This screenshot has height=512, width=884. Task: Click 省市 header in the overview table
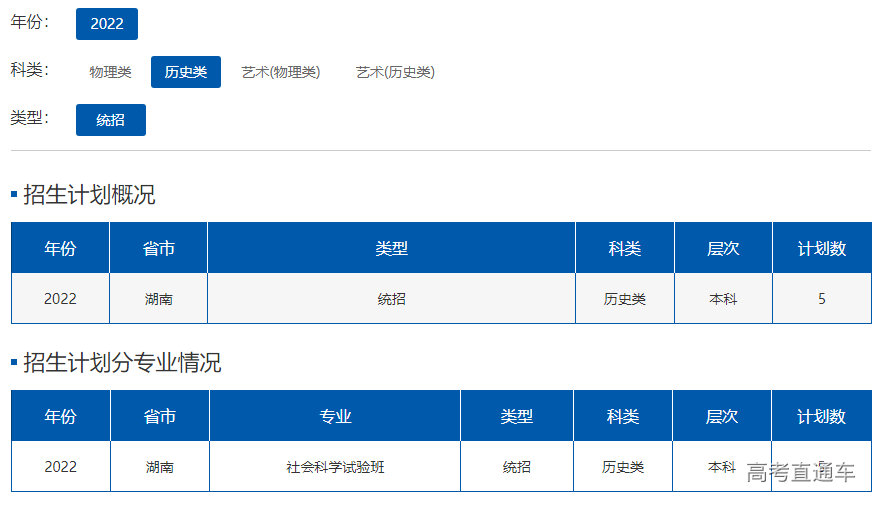point(159,248)
